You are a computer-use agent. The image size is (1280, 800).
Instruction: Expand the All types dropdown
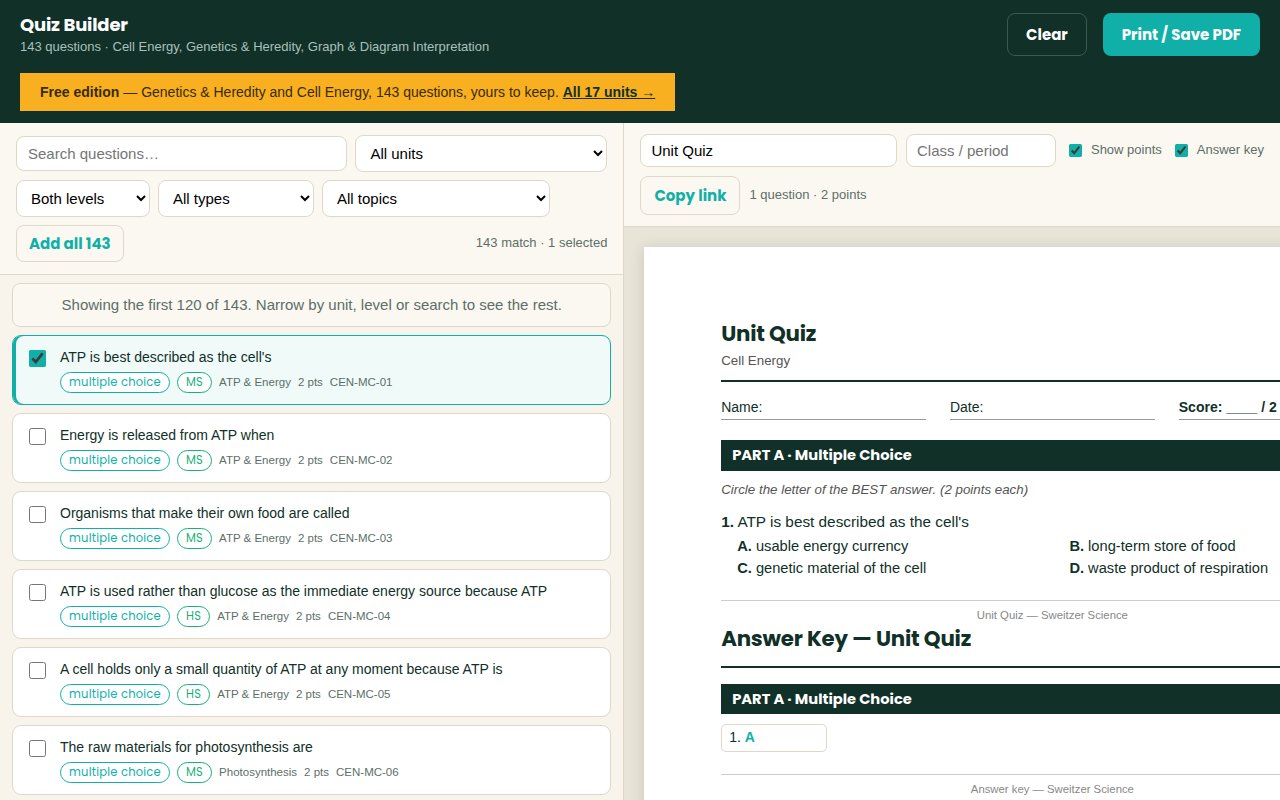[x=236, y=199]
